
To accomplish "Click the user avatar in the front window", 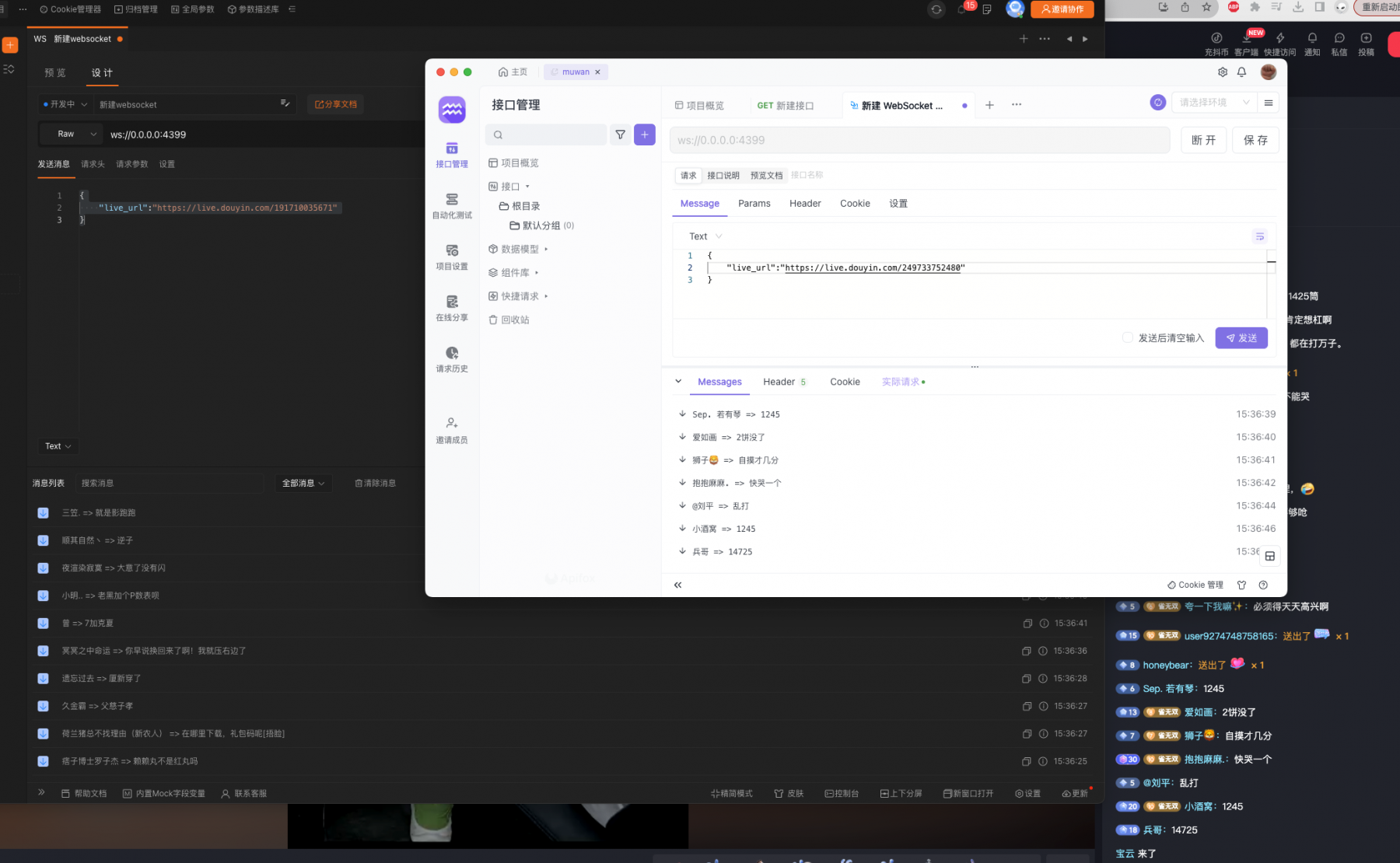I will pyautogui.click(x=1268, y=72).
